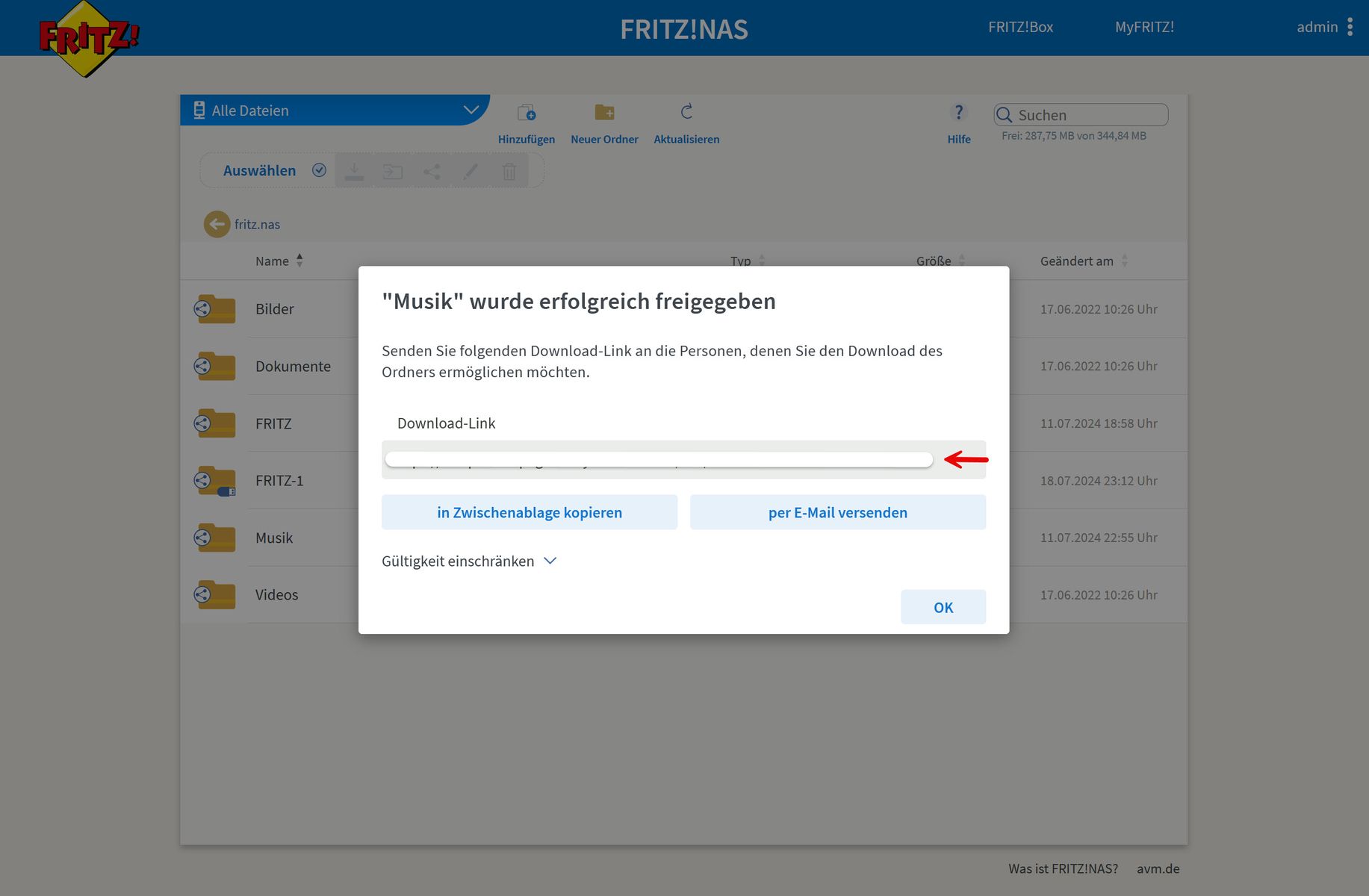Viewport: 1369px width, 896px height.
Task: Click the move-to-folder icon in selection toolbar
Action: coord(393,172)
